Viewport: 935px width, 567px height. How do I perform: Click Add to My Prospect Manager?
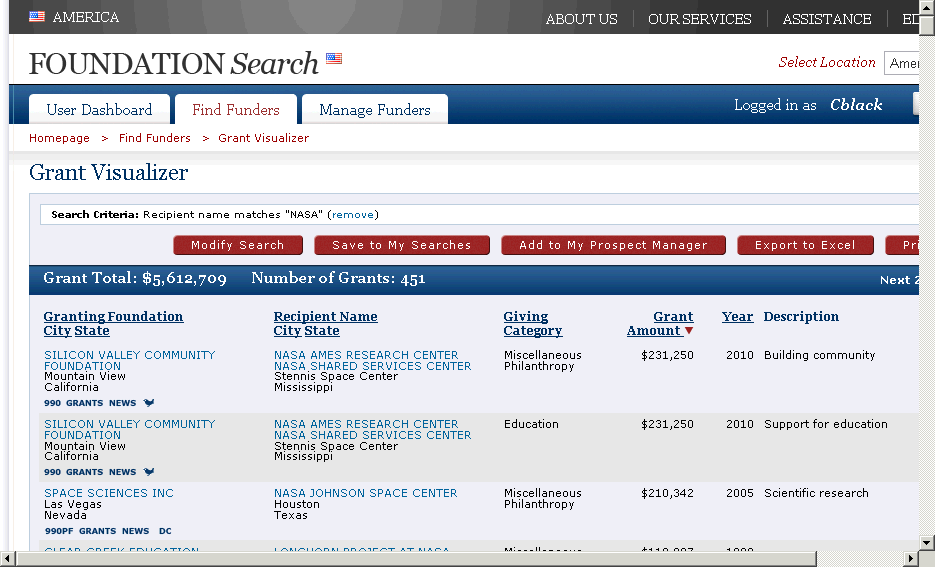coord(614,245)
